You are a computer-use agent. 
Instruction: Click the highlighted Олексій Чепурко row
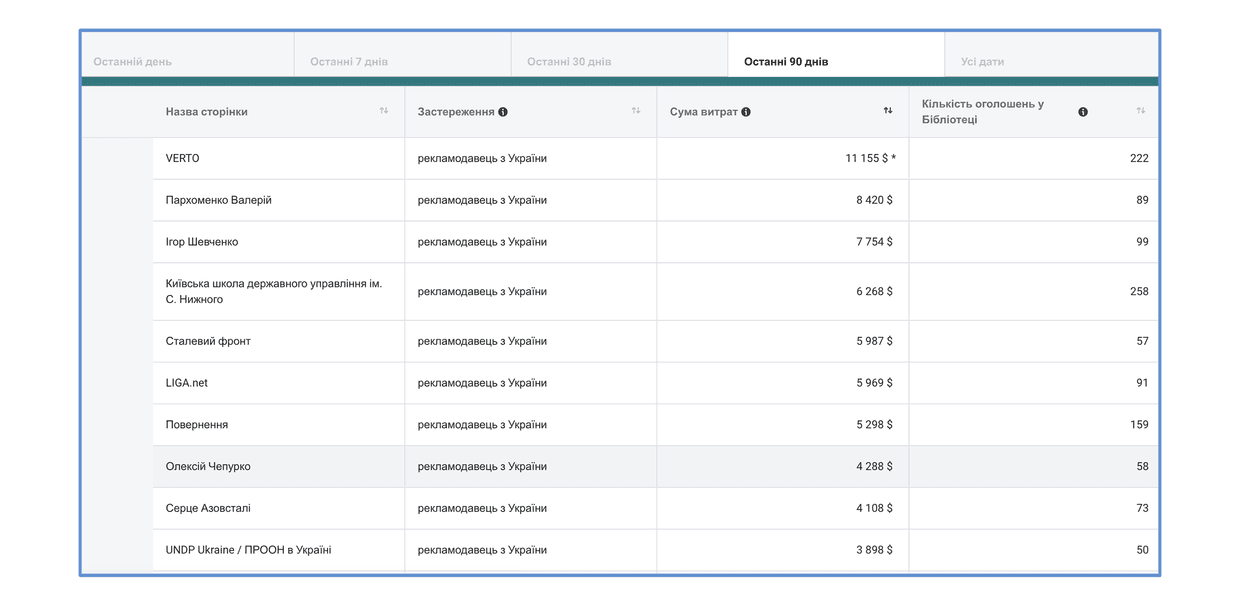[655, 467]
